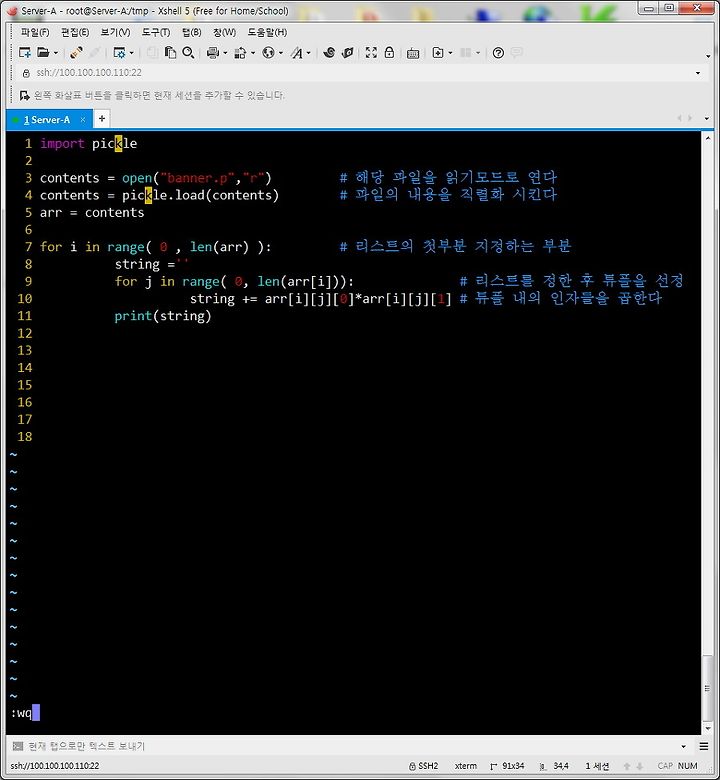Click the New Session icon in toolbar
Image resolution: width=720 pixels, height=780 pixels.
pos(24,52)
